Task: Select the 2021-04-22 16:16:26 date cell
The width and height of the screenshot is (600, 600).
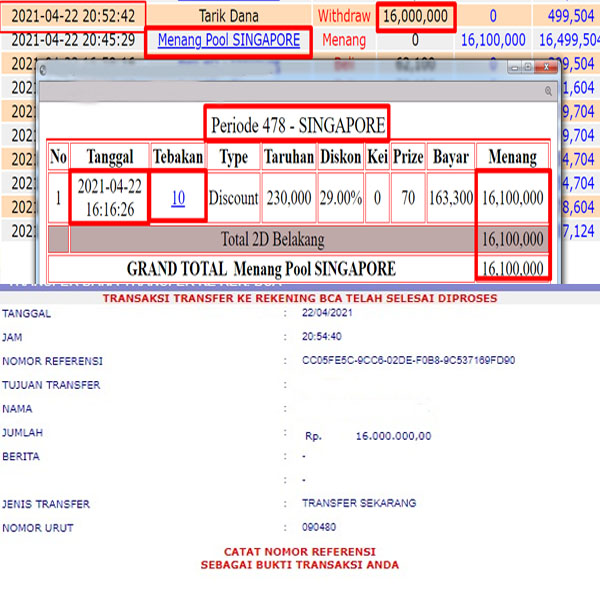Action: pos(110,197)
